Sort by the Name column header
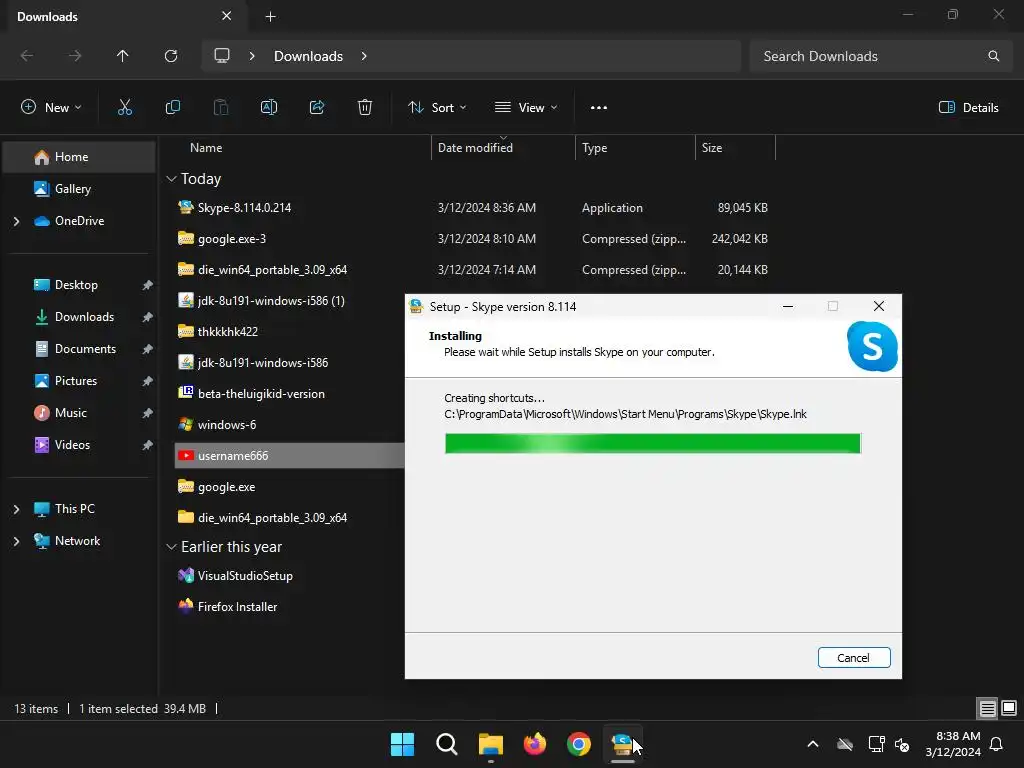Image resolution: width=1024 pixels, height=768 pixels. [x=206, y=148]
